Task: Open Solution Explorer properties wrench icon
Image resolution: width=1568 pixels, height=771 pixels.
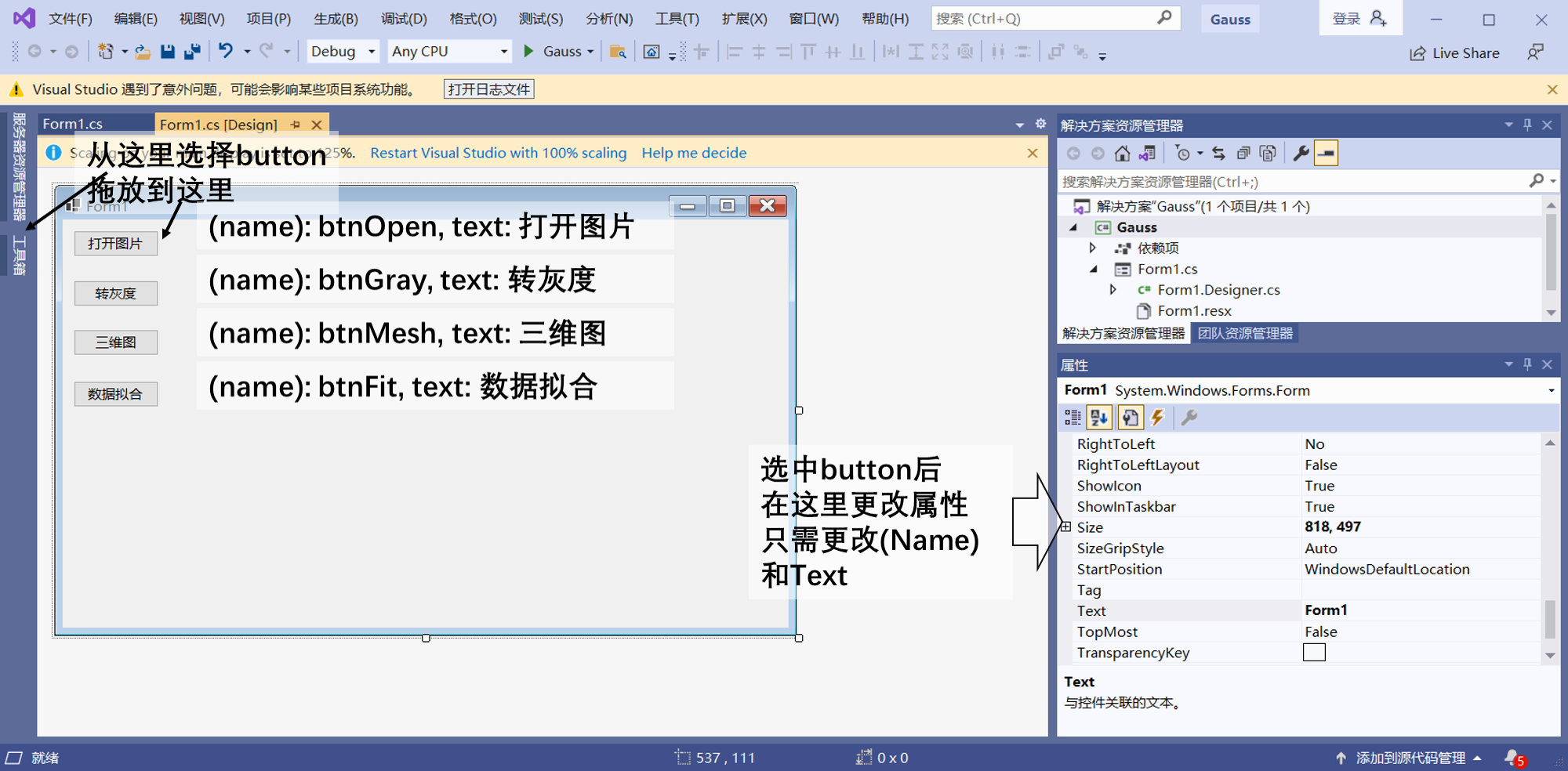Action: (x=1301, y=154)
